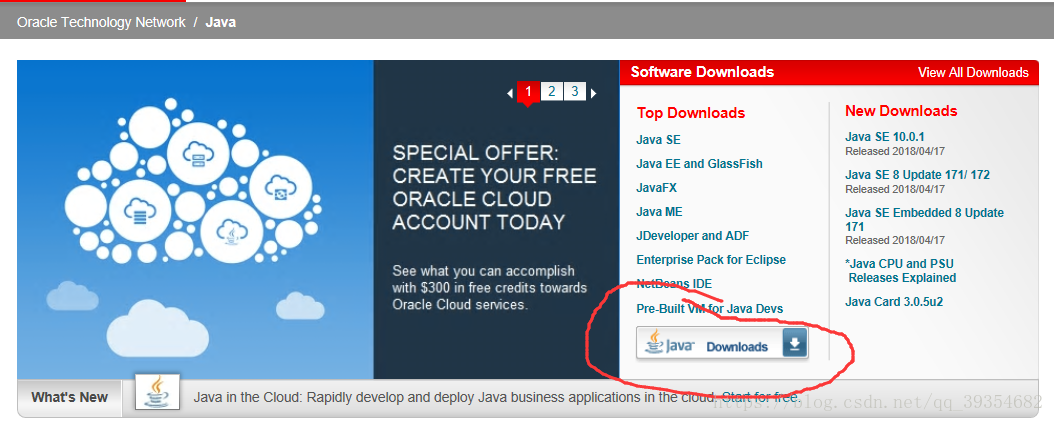Image resolution: width=1054 pixels, height=422 pixels.
Task: Open Java CPU and PSU Releases Explained
Action: point(900,271)
